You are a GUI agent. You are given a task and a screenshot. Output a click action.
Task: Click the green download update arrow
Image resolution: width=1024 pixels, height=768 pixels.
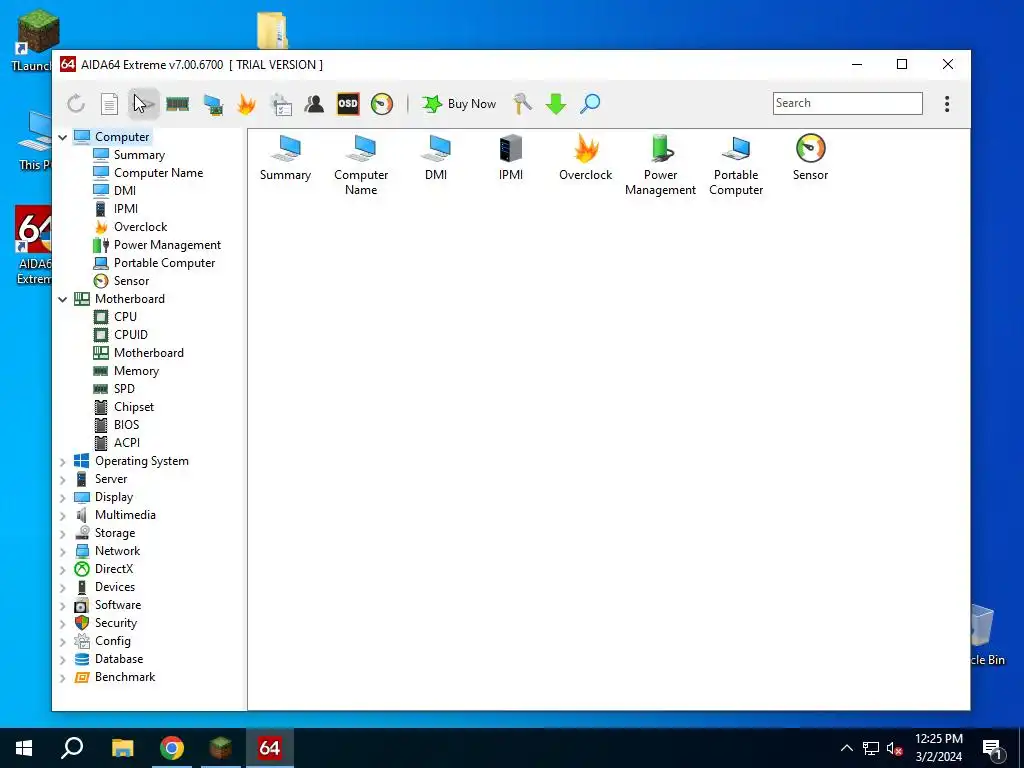(x=556, y=103)
